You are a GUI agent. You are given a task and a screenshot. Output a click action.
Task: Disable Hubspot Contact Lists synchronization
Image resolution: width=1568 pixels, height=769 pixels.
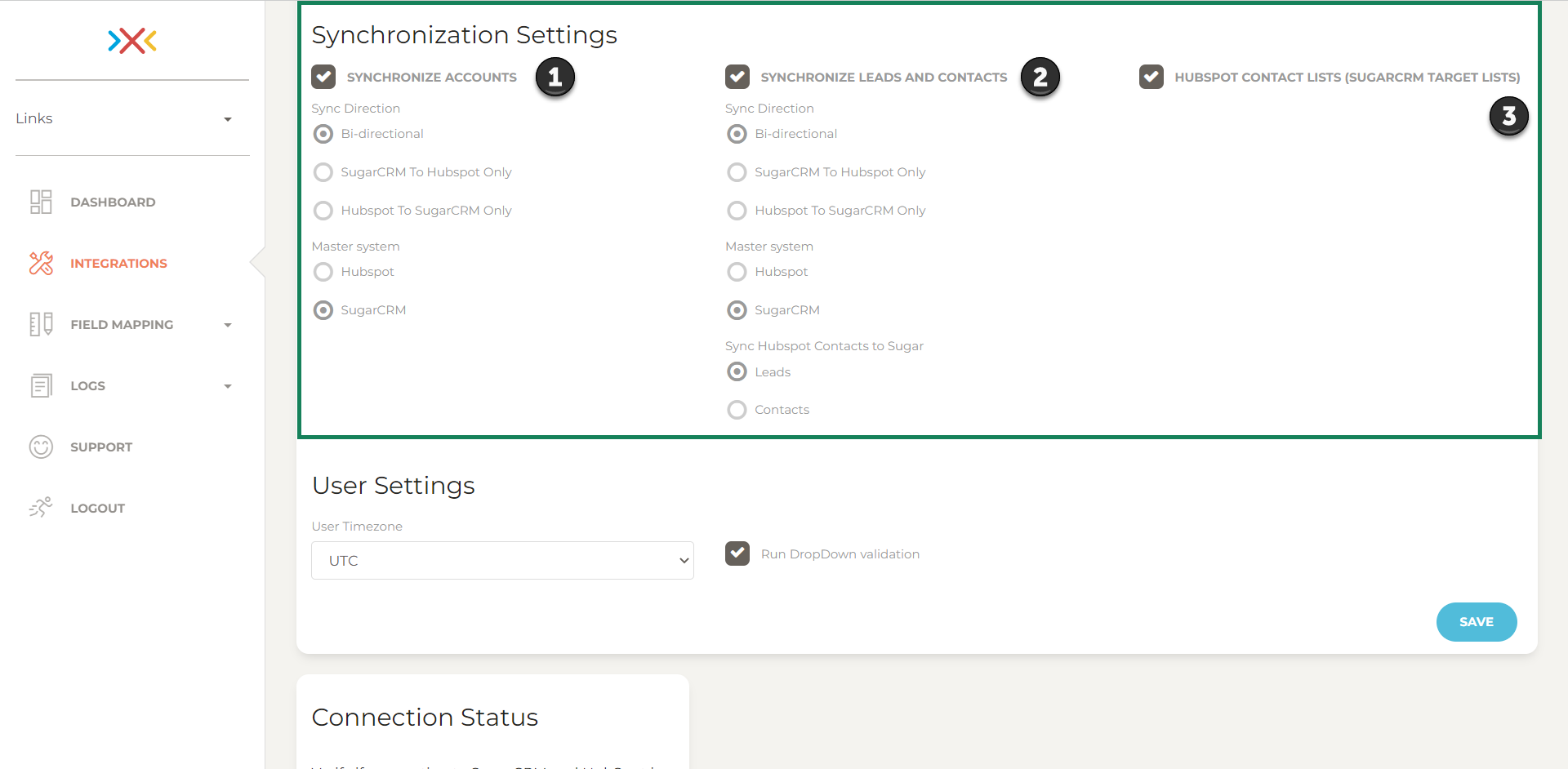coord(1151,77)
